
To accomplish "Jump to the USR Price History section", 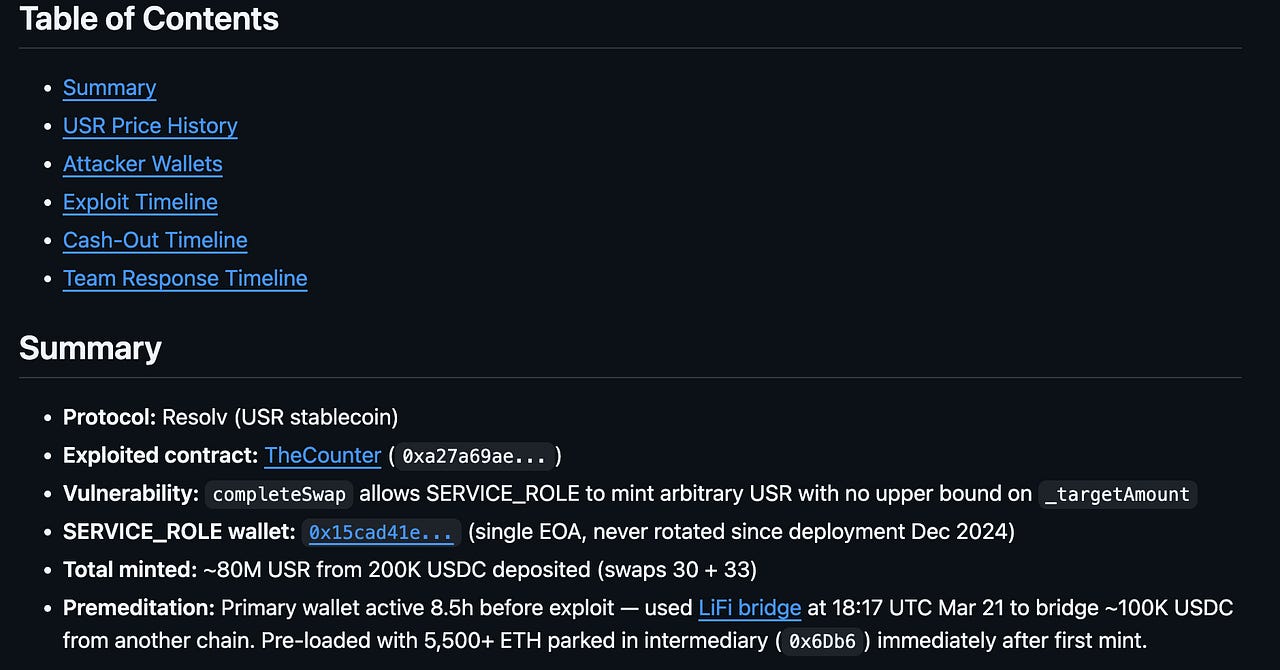I will point(150,126).
